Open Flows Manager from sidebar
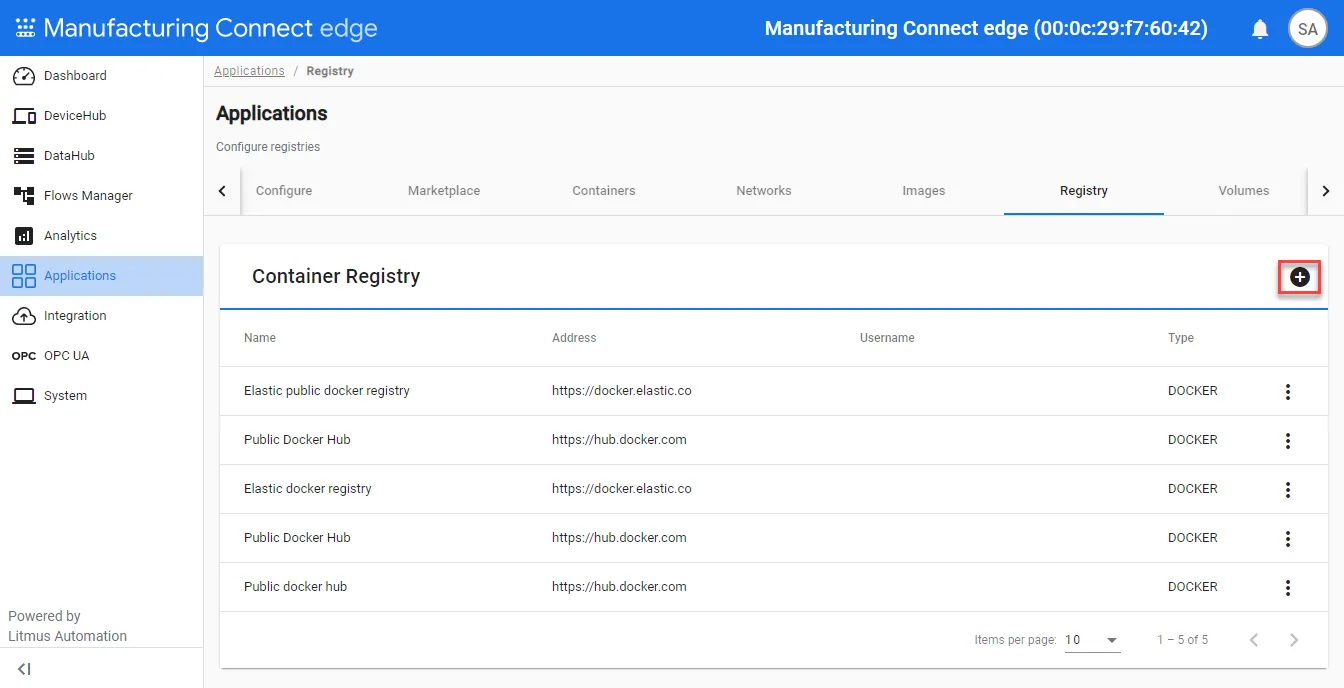The image size is (1344, 688). click(101, 196)
